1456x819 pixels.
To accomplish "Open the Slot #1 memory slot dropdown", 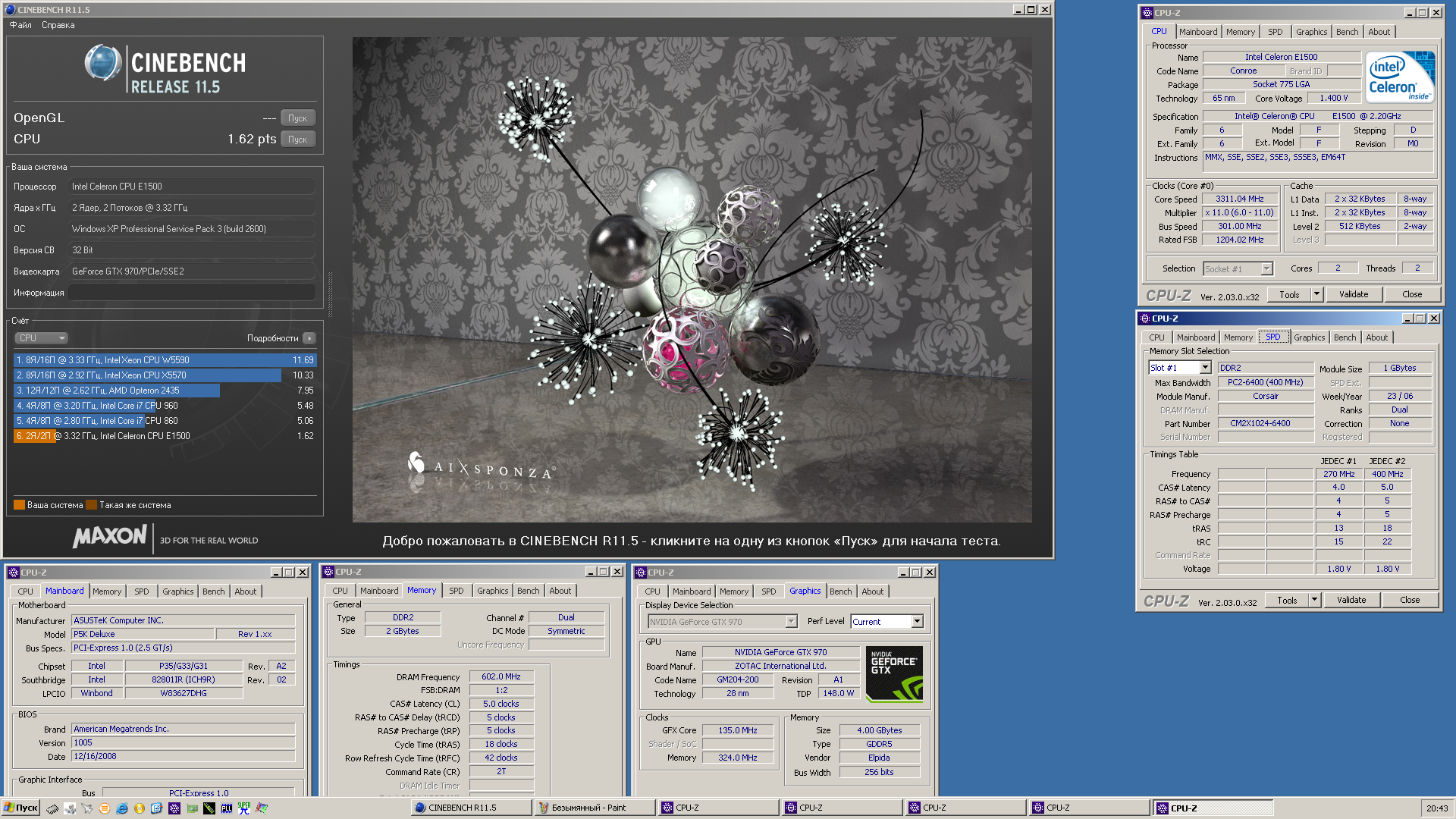I will click(1205, 368).
